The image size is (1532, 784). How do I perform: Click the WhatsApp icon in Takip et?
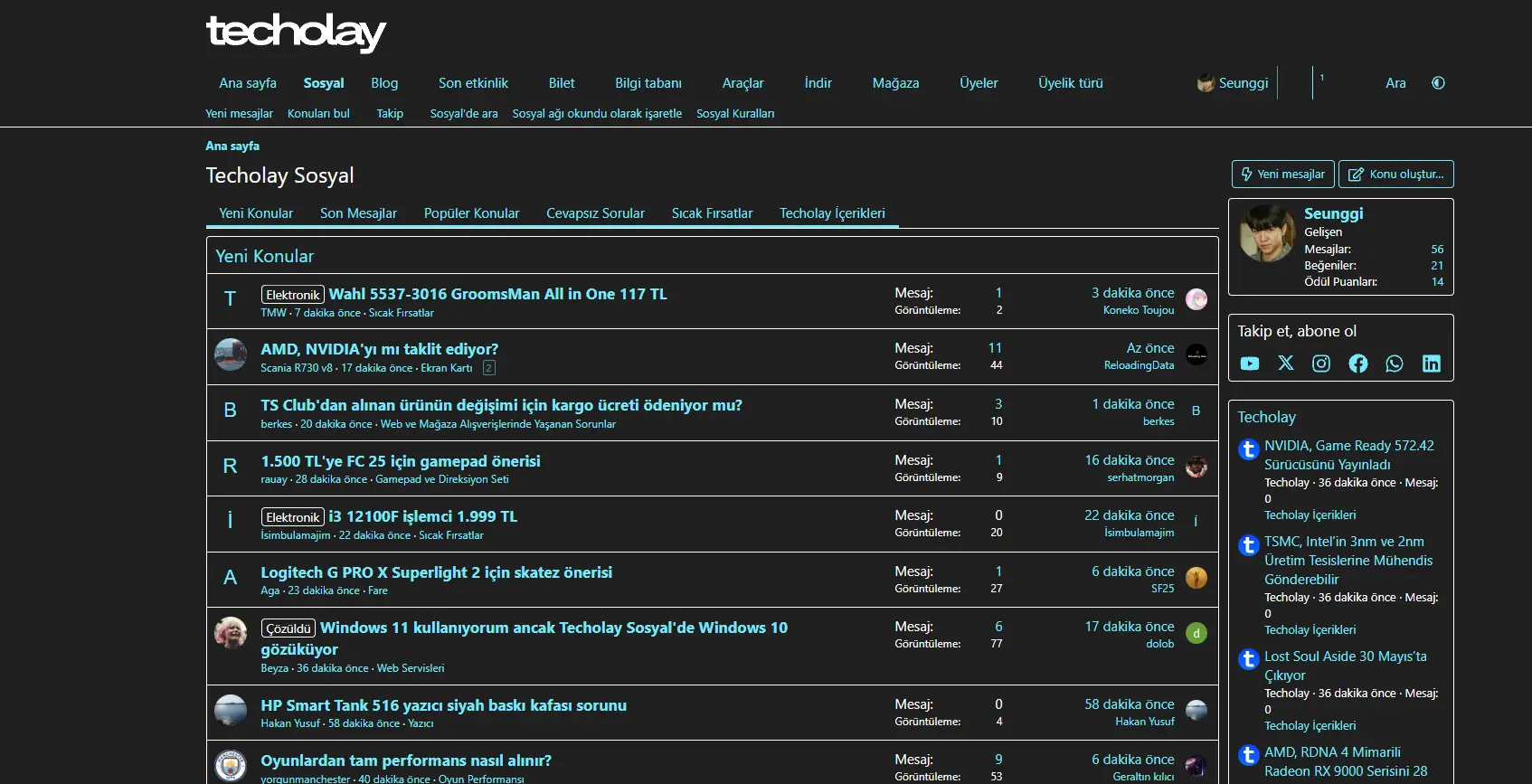click(x=1395, y=364)
